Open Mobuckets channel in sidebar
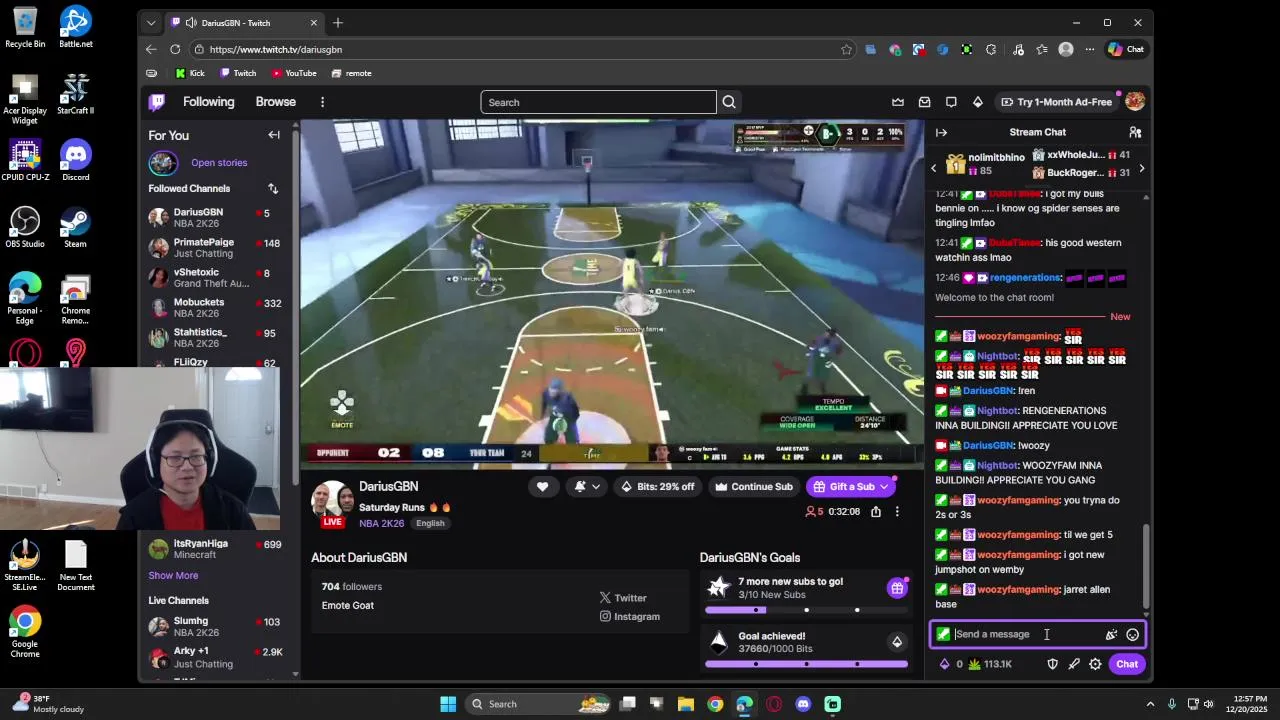This screenshot has height=720, width=1280. pyautogui.click(x=215, y=307)
